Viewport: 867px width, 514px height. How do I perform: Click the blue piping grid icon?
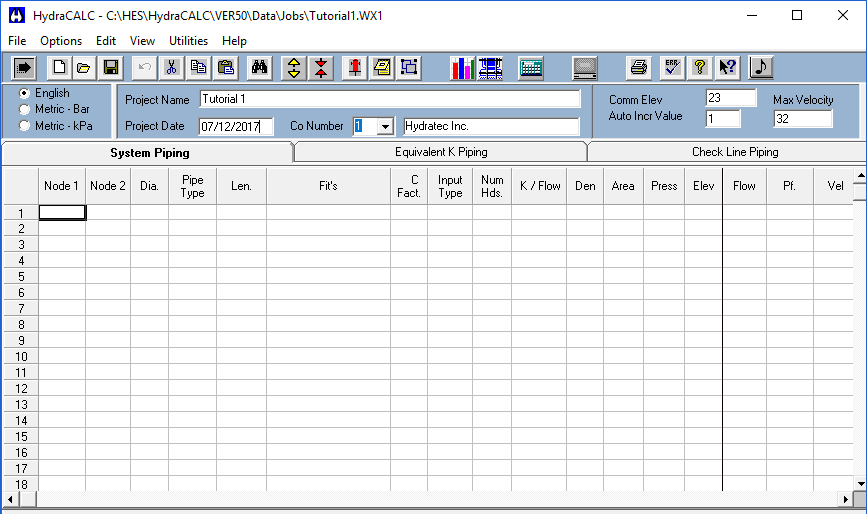490,68
